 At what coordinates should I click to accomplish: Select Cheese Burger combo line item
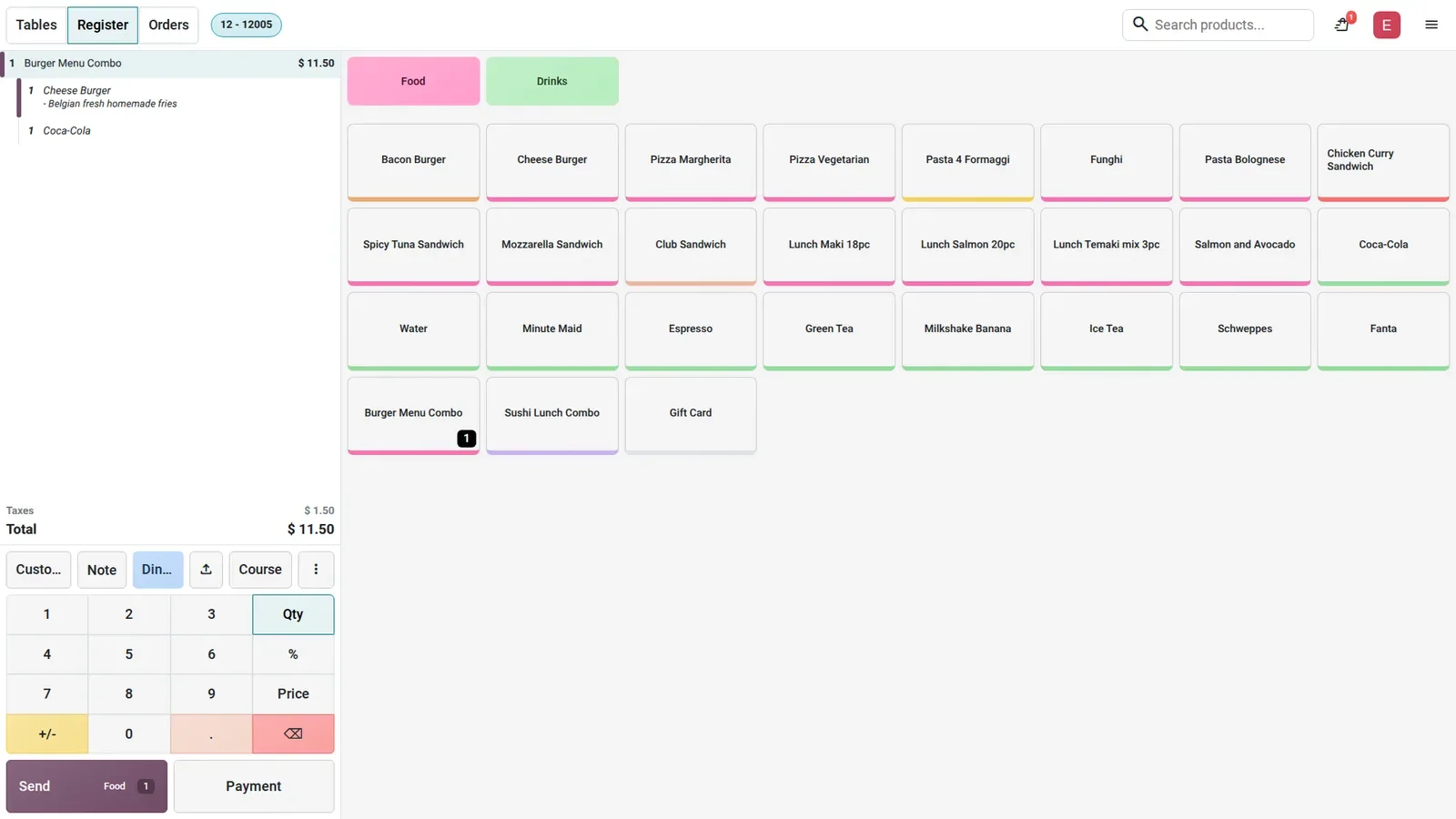point(178,97)
